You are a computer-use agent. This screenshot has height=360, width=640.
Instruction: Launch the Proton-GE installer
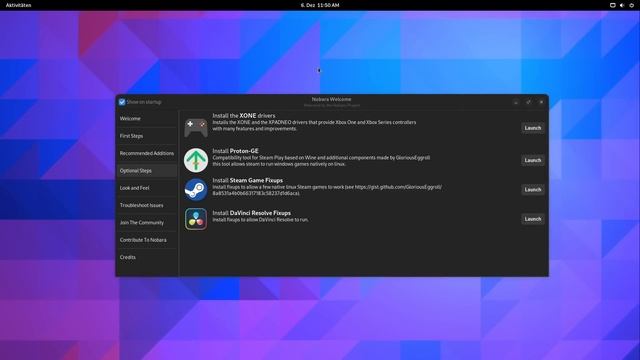[533, 160]
